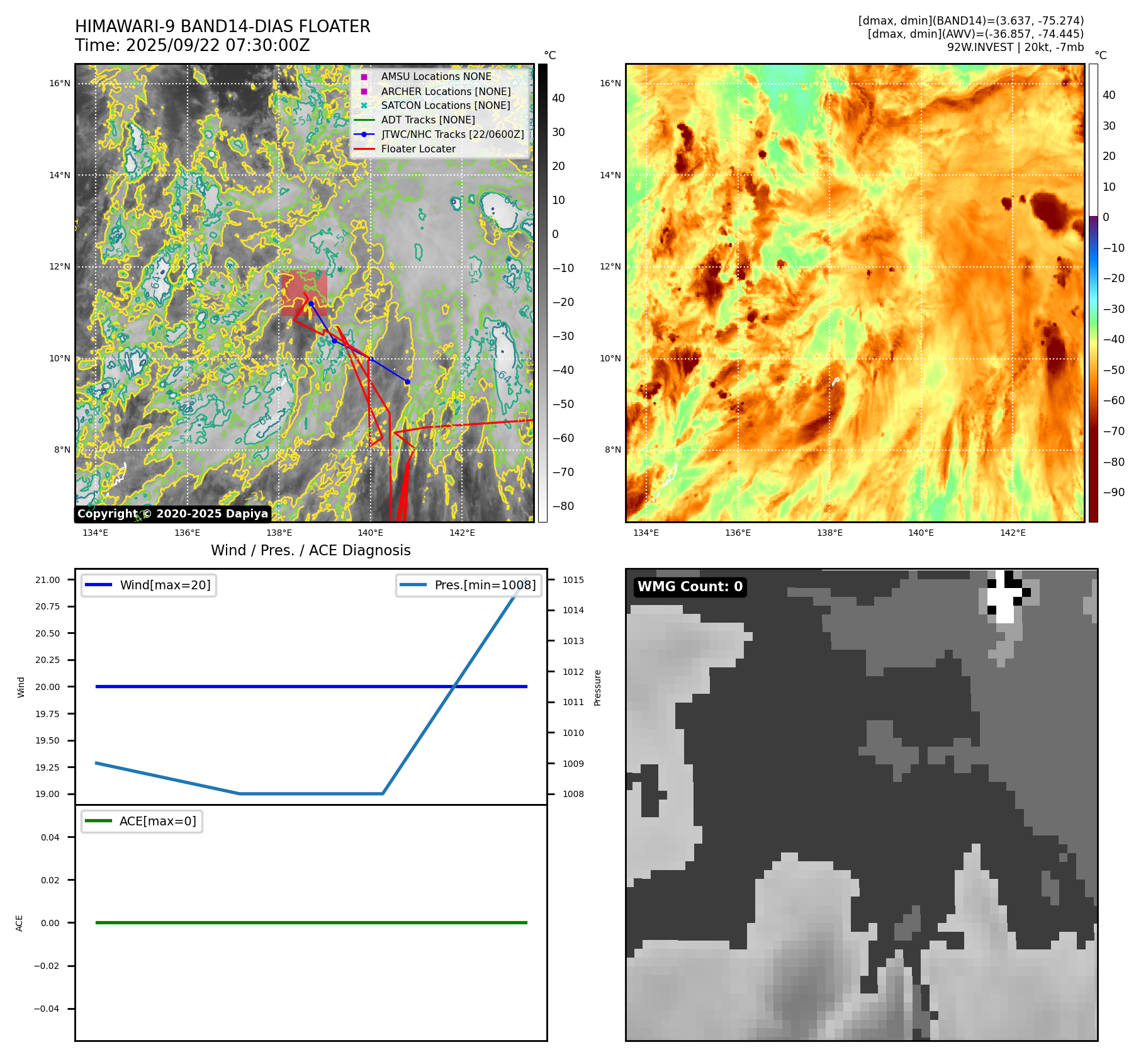1141x1064 pixels.
Task: Click the line sample in the Pres. legend
Action: click(x=413, y=585)
